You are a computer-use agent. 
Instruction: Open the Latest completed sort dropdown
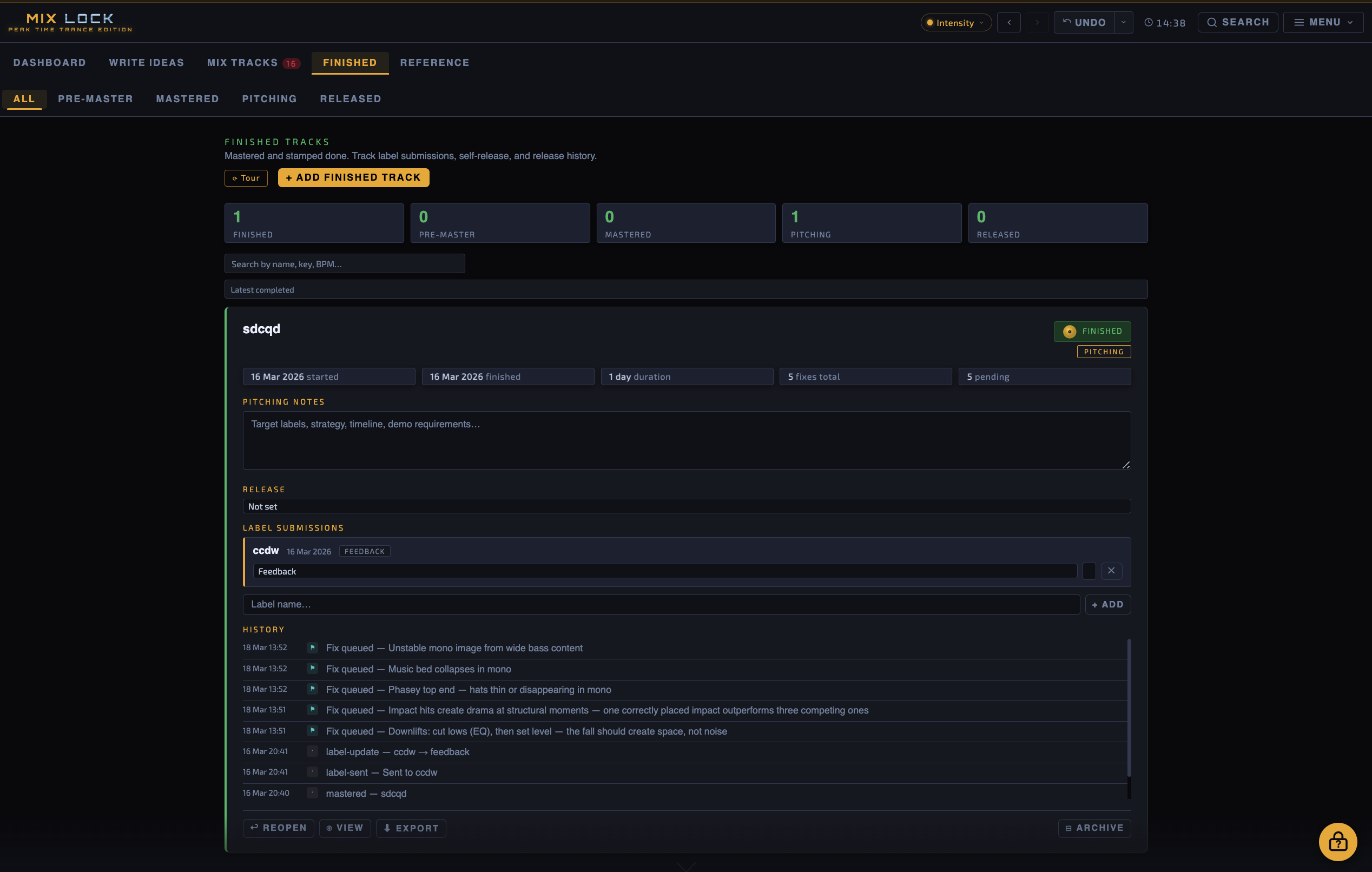[x=685, y=289]
